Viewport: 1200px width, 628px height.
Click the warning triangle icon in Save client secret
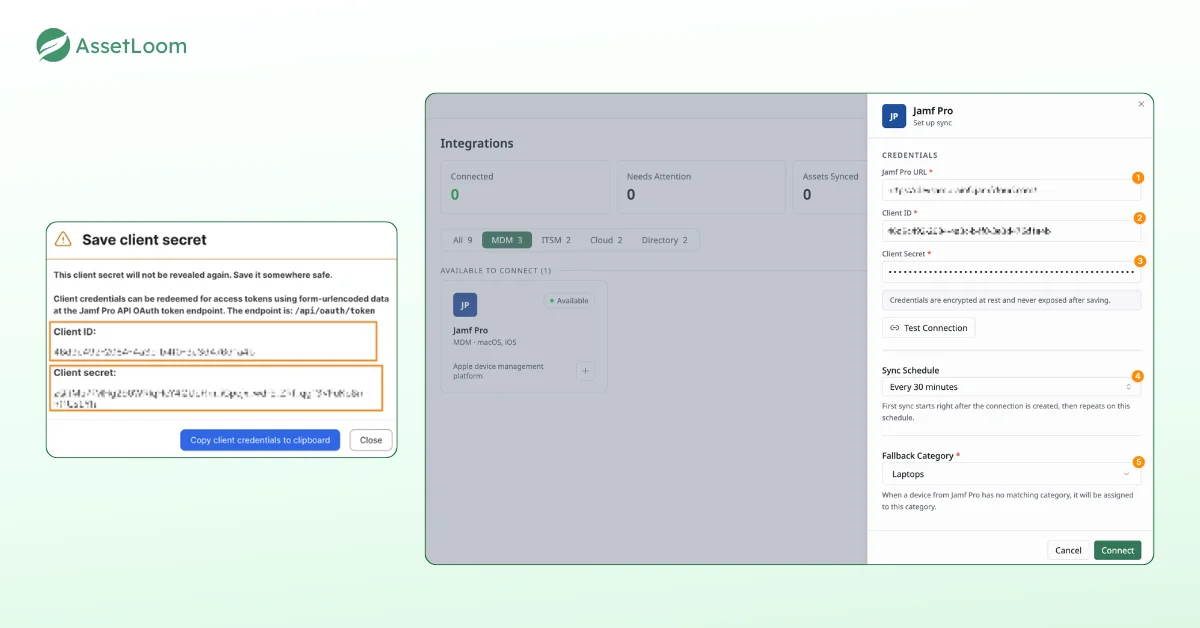point(63,239)
